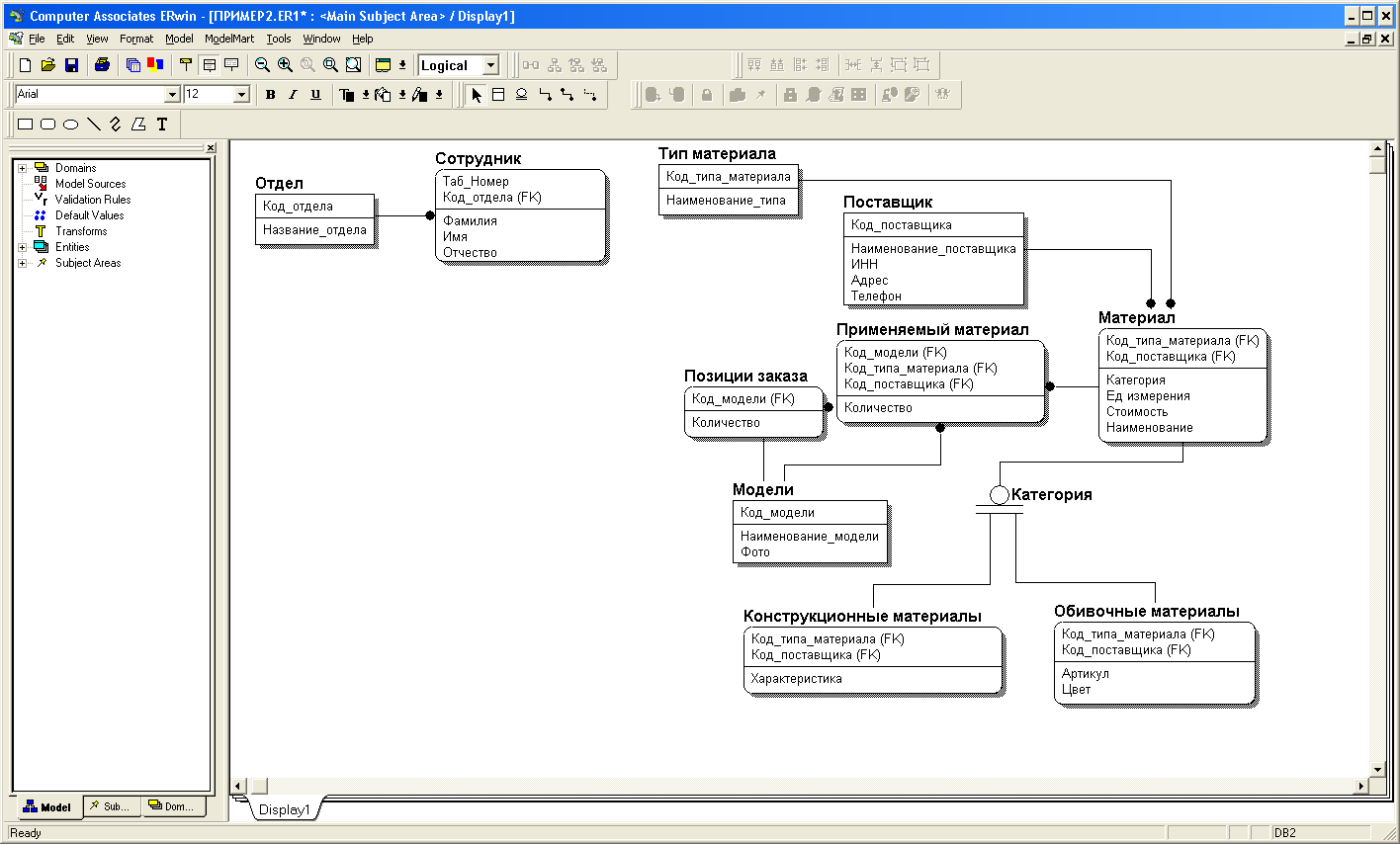Select the rectangle drawing tool
Image resolution: width=1400 pixels, height=844 pixels.
pos(26,125)
